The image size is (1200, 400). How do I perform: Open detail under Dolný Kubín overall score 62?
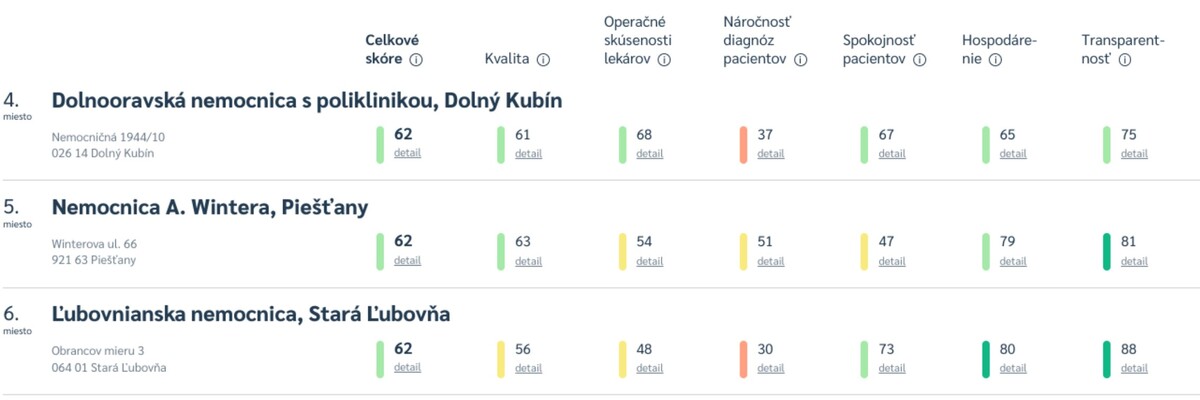pyautogui.click(x=407, y=154)
